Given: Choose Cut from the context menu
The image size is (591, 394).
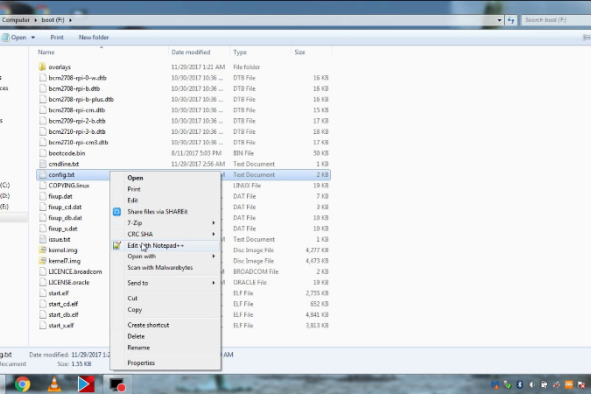Looking at the screenshot, I should pyautogui.click(x=165, y=298).
